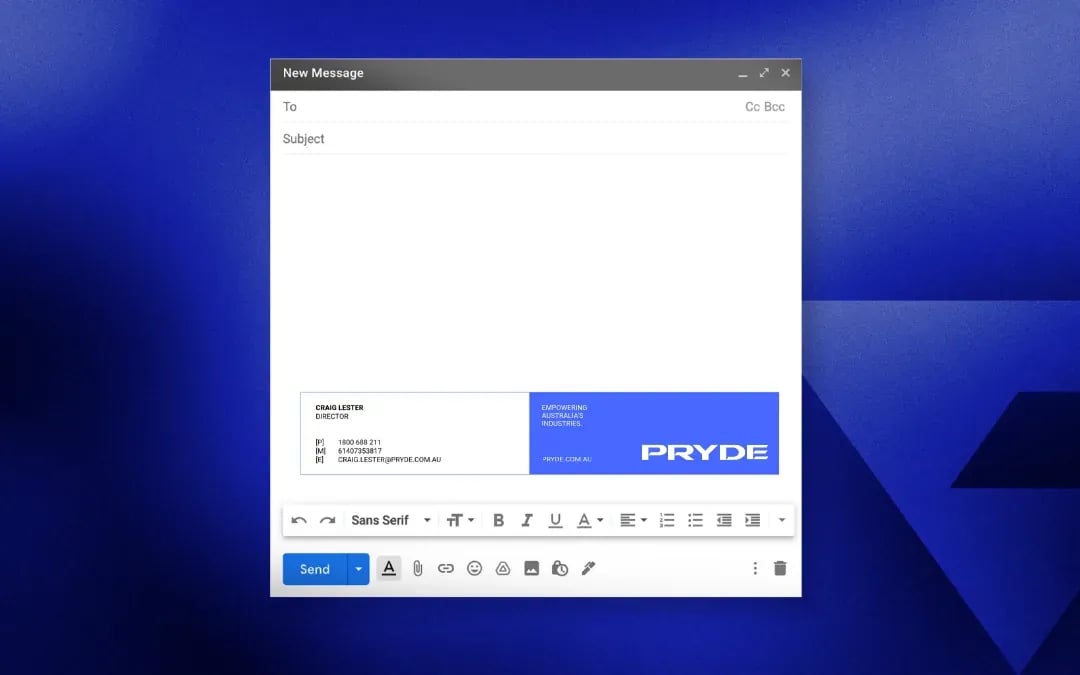Expand New Message to full screen

tap(764, 72)
